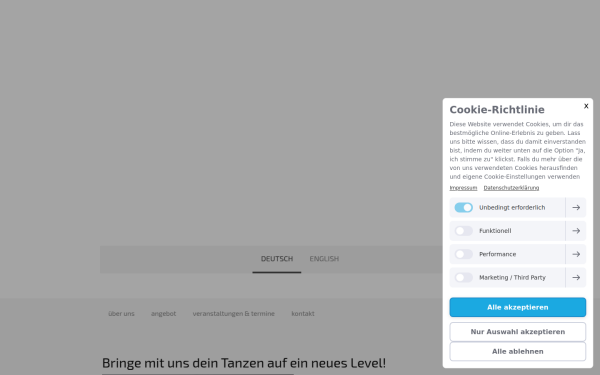Turn on the Performance cookies switch
Screen dimensions: 600x375
[463, 254]
